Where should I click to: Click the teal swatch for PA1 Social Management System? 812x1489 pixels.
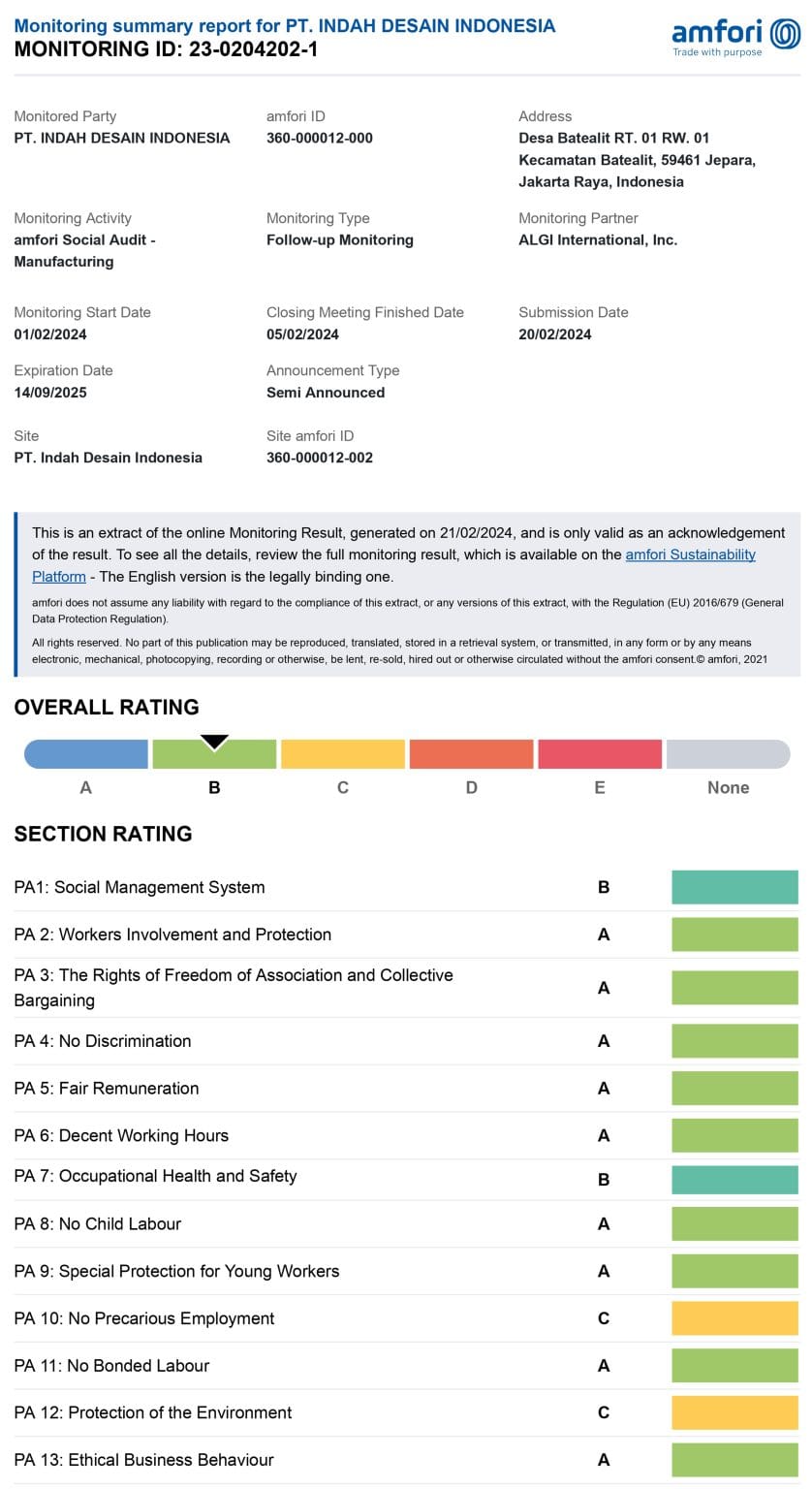[734, 887]
